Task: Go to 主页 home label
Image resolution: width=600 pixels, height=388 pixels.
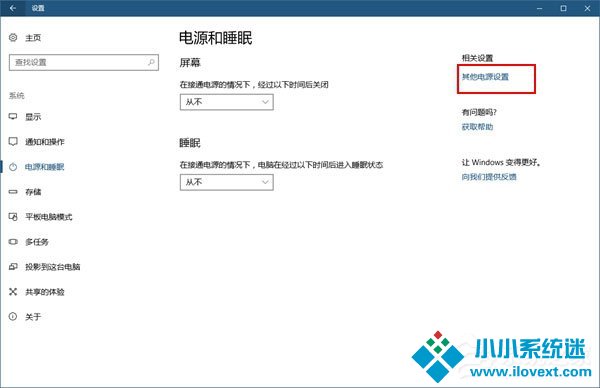Action: (x=33, y=38)
